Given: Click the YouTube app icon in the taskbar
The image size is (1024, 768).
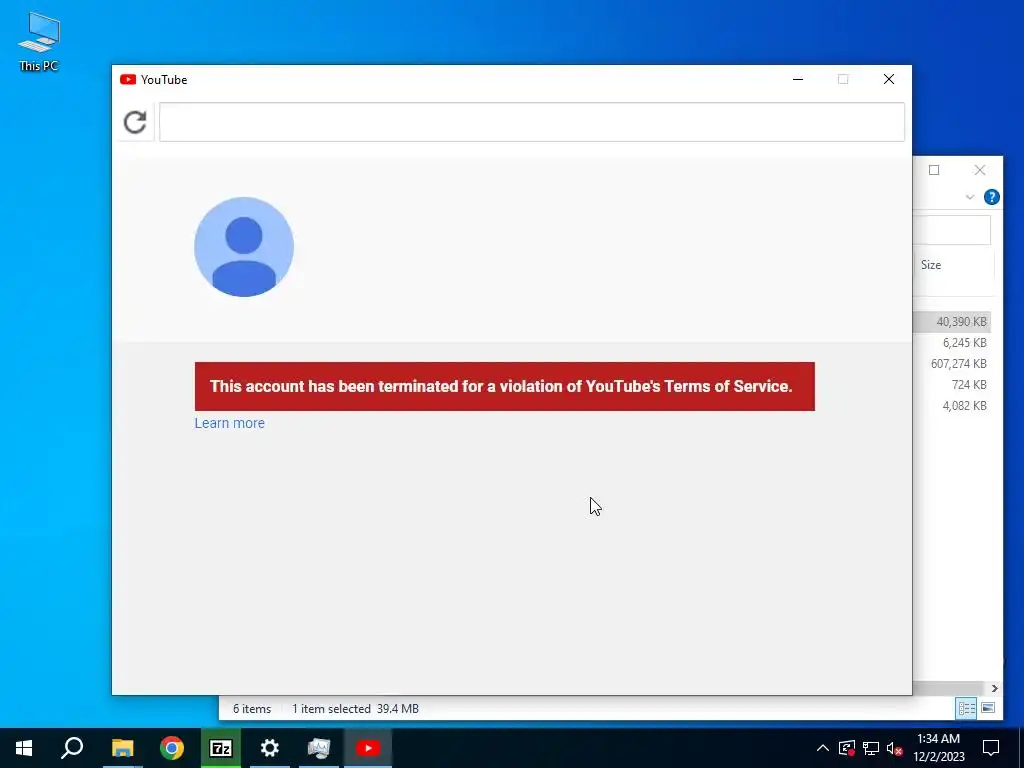Looking at the screenshot, I should coord(368,748).
